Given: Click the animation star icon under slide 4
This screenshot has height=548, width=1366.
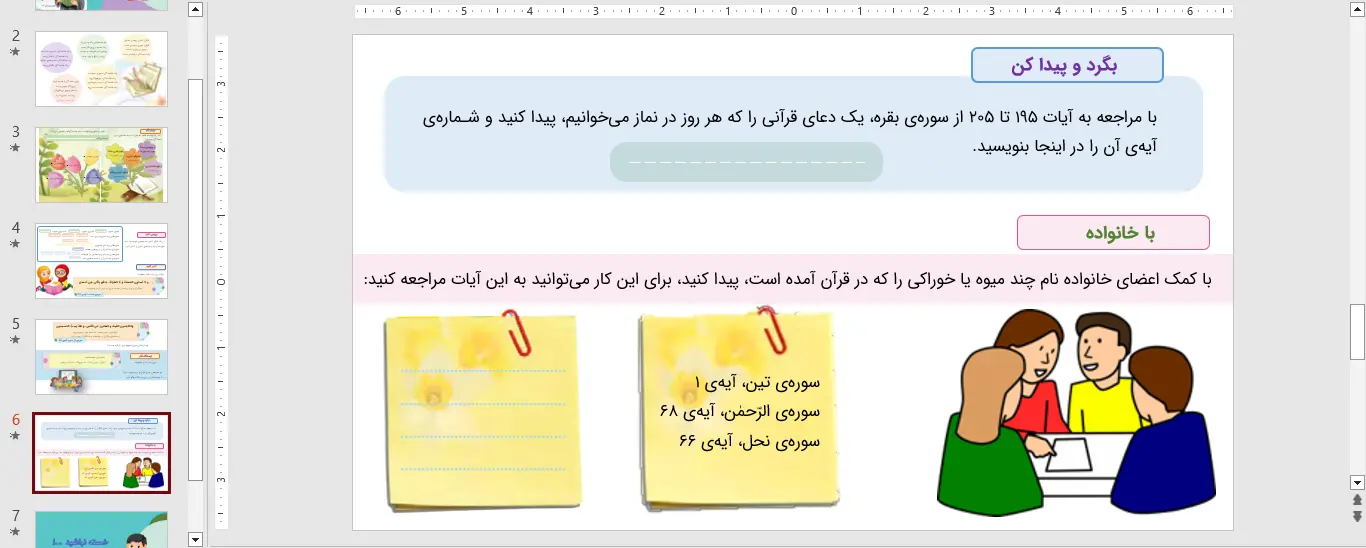Looking at the screenshot, I should [15, 244].
